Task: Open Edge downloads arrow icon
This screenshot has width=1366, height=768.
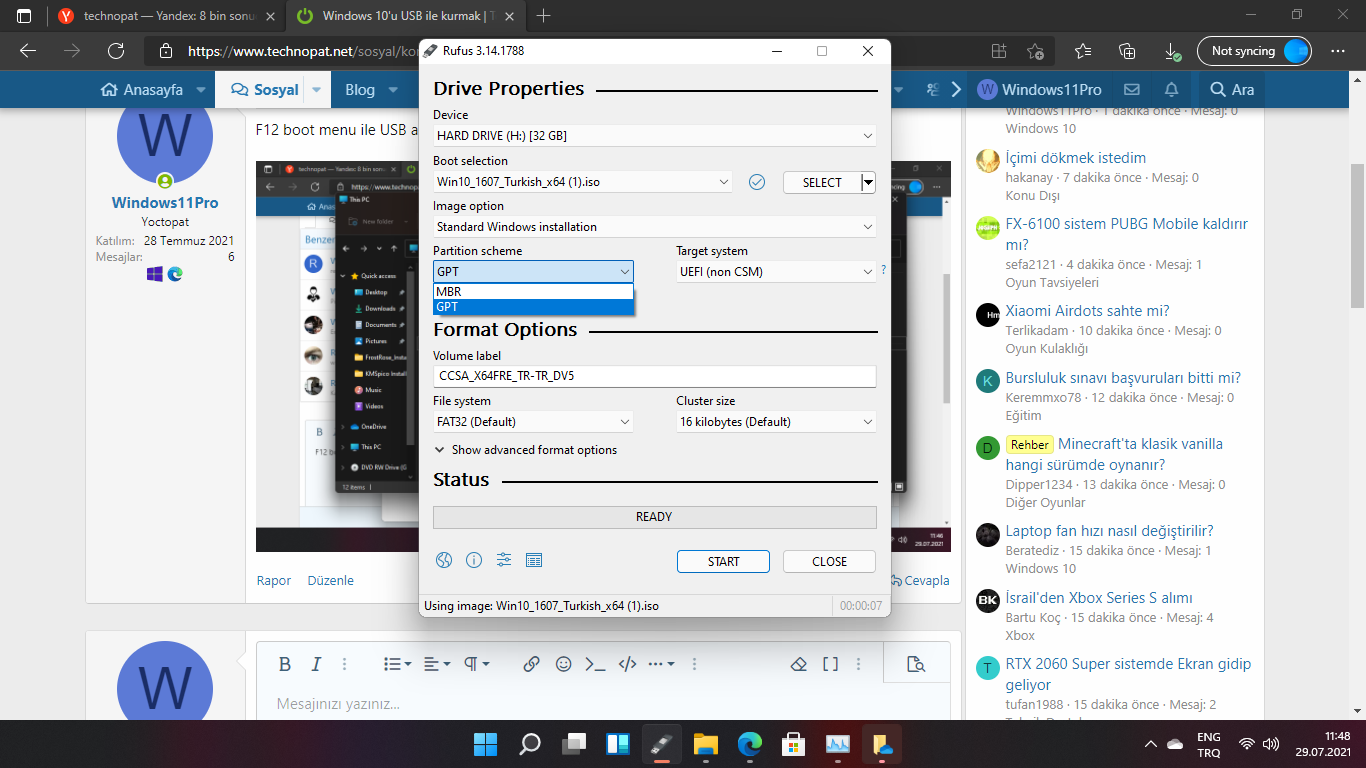Action: point(1171,51)
